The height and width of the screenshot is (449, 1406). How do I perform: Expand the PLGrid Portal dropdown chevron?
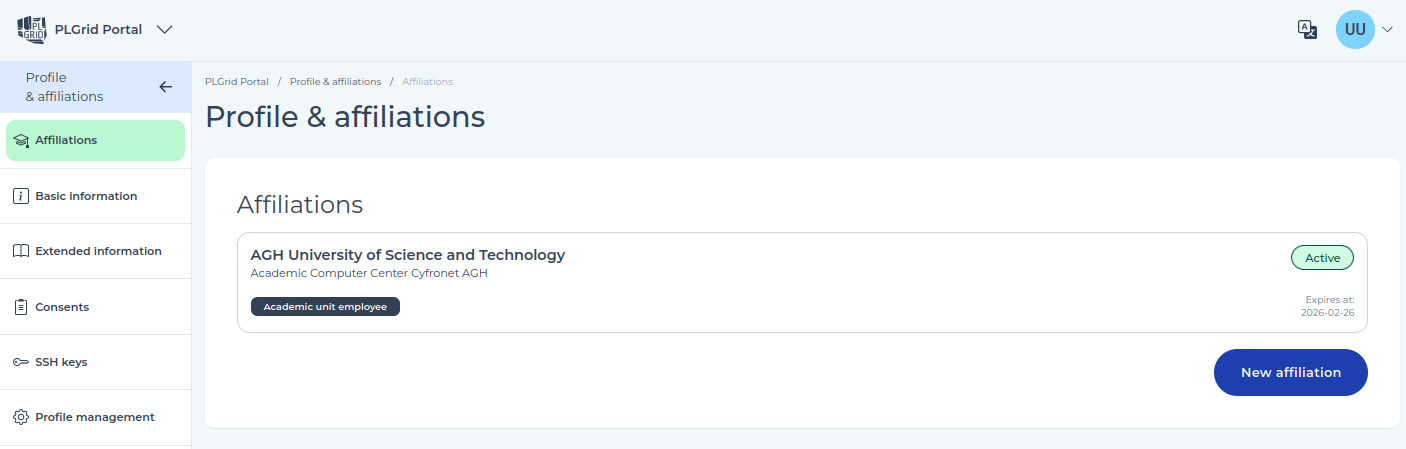click(165, 30)
